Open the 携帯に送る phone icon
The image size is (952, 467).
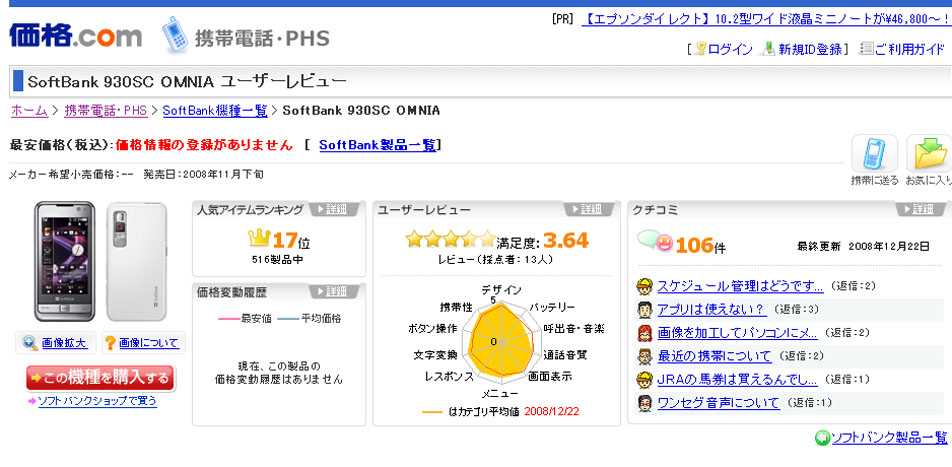coord(874,154)
